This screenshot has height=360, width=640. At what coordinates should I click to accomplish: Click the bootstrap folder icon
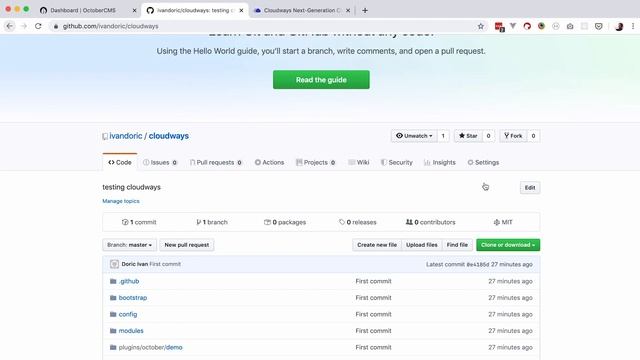tap(113, 298)
